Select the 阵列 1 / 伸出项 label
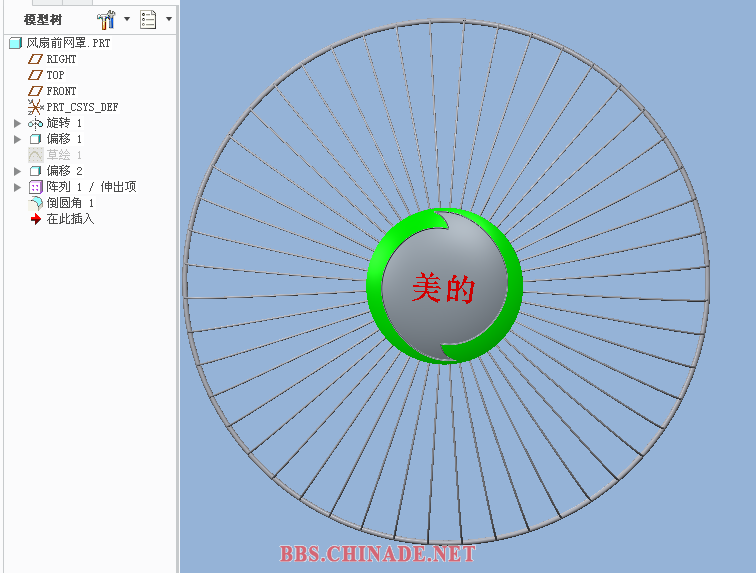Screen dimensions: 756x573 tap(92, 187)
